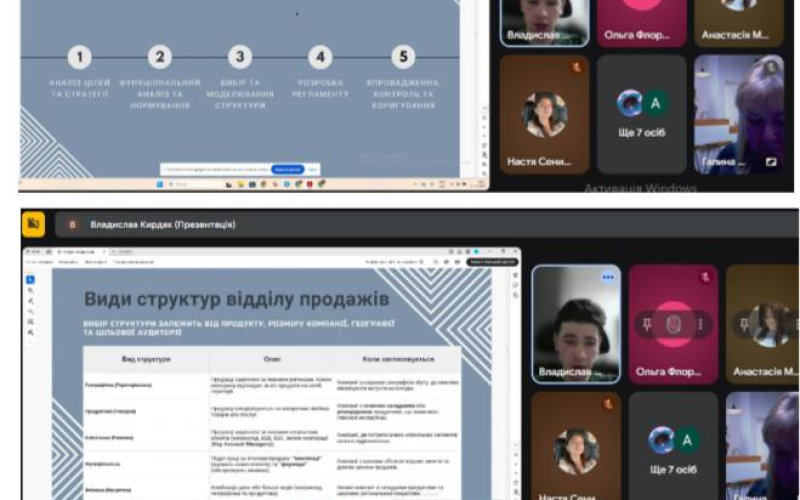Select the top blue tool in PDF sidebar
This screenshot has height=500, width=800.
tap(30, 280)
